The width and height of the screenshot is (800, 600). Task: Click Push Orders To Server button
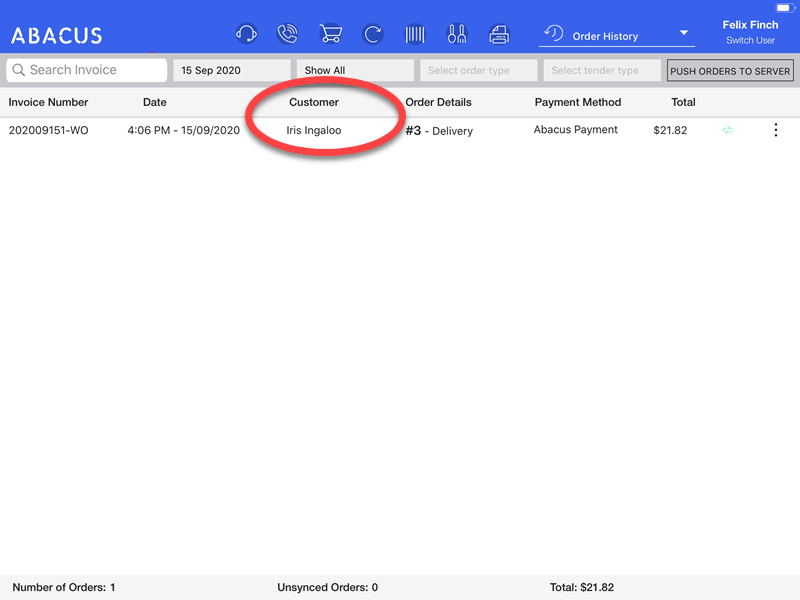pos(730,71)
